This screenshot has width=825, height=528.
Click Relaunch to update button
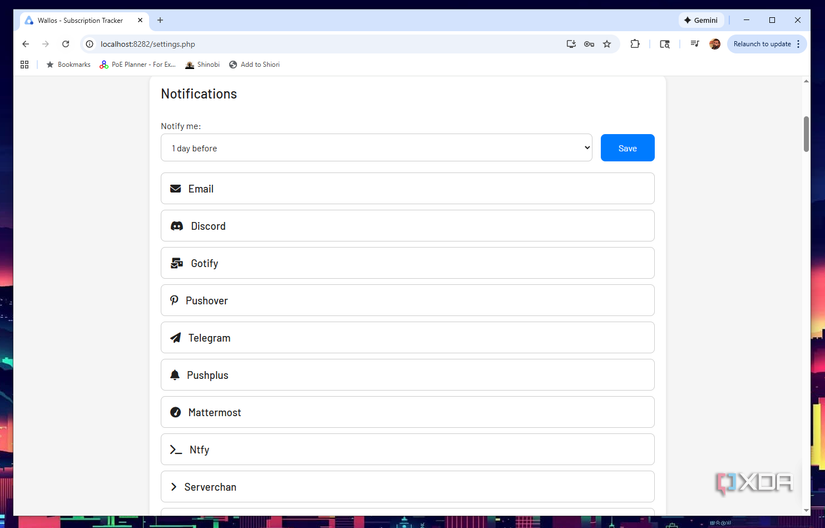point(761,44)
